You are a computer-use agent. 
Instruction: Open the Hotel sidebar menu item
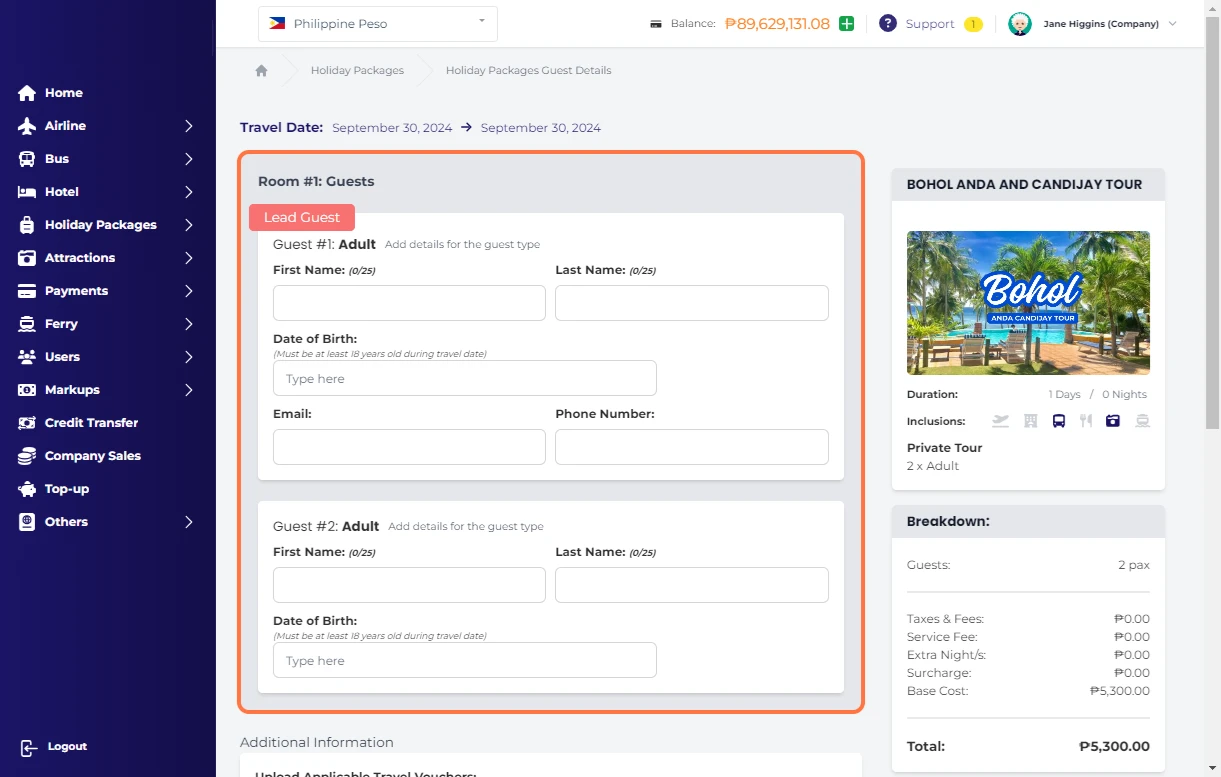[62, 192]
